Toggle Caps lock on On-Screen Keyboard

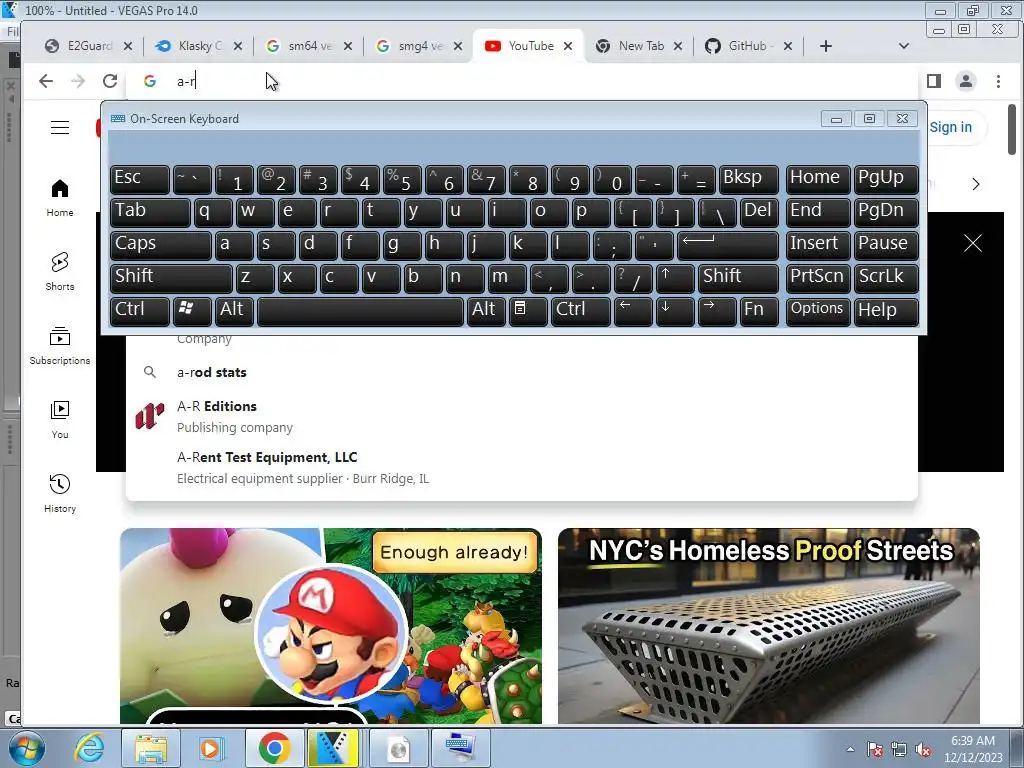pos(161,246)
